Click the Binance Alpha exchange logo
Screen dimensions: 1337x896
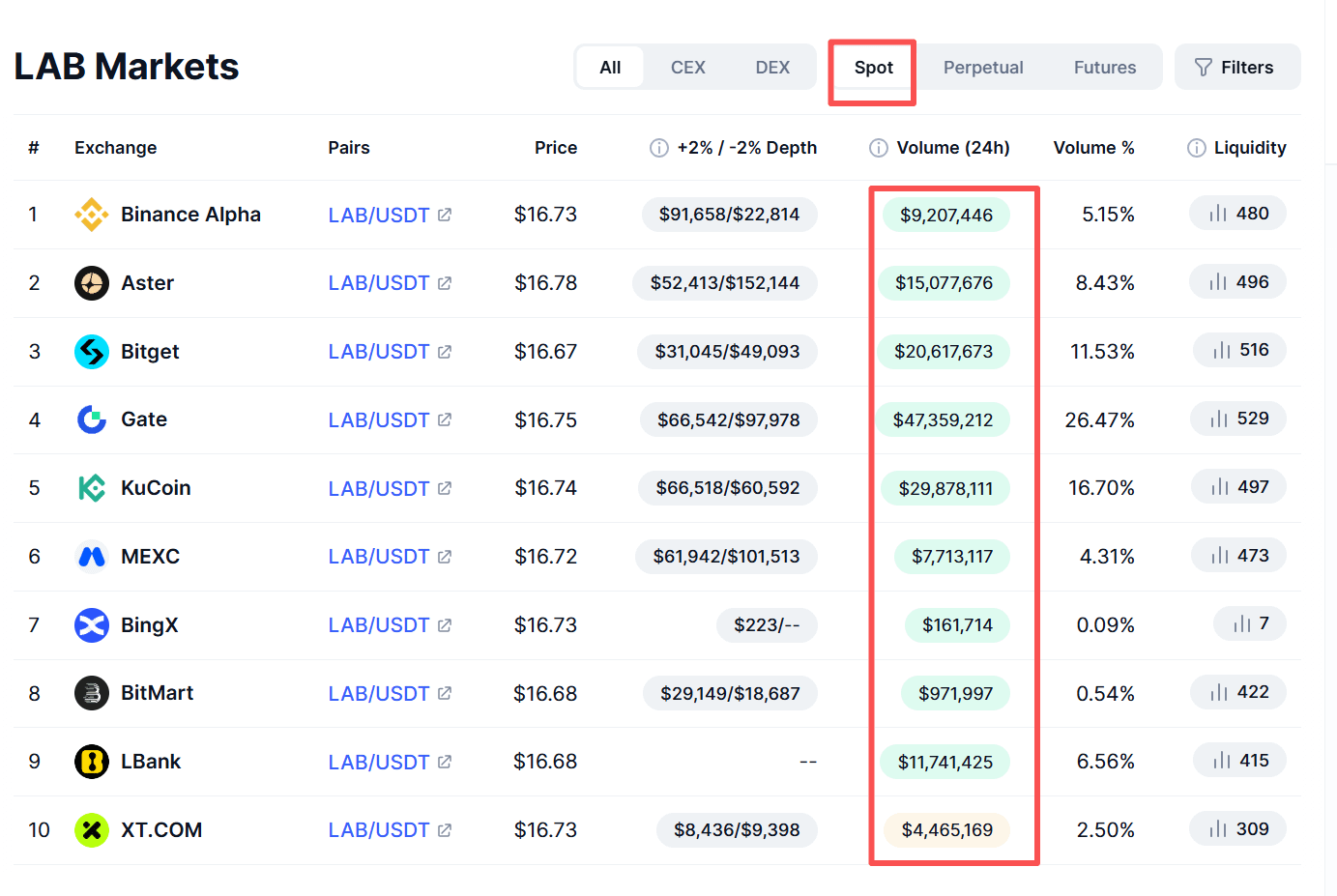point(92,215)
